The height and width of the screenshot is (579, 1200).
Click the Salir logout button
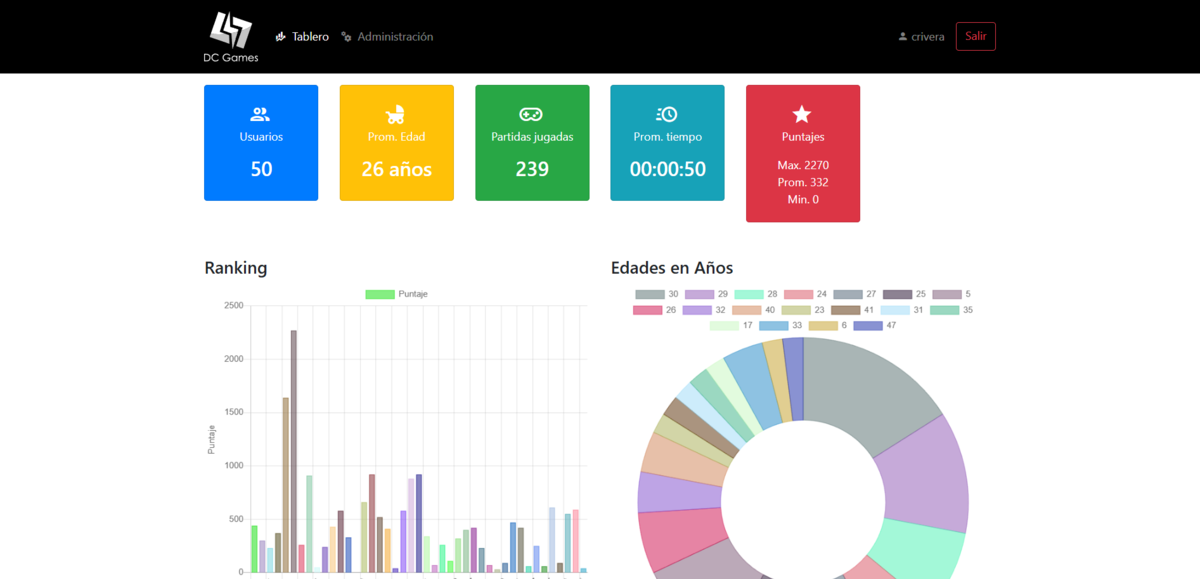pyautogui.click(x=976, y=37)
